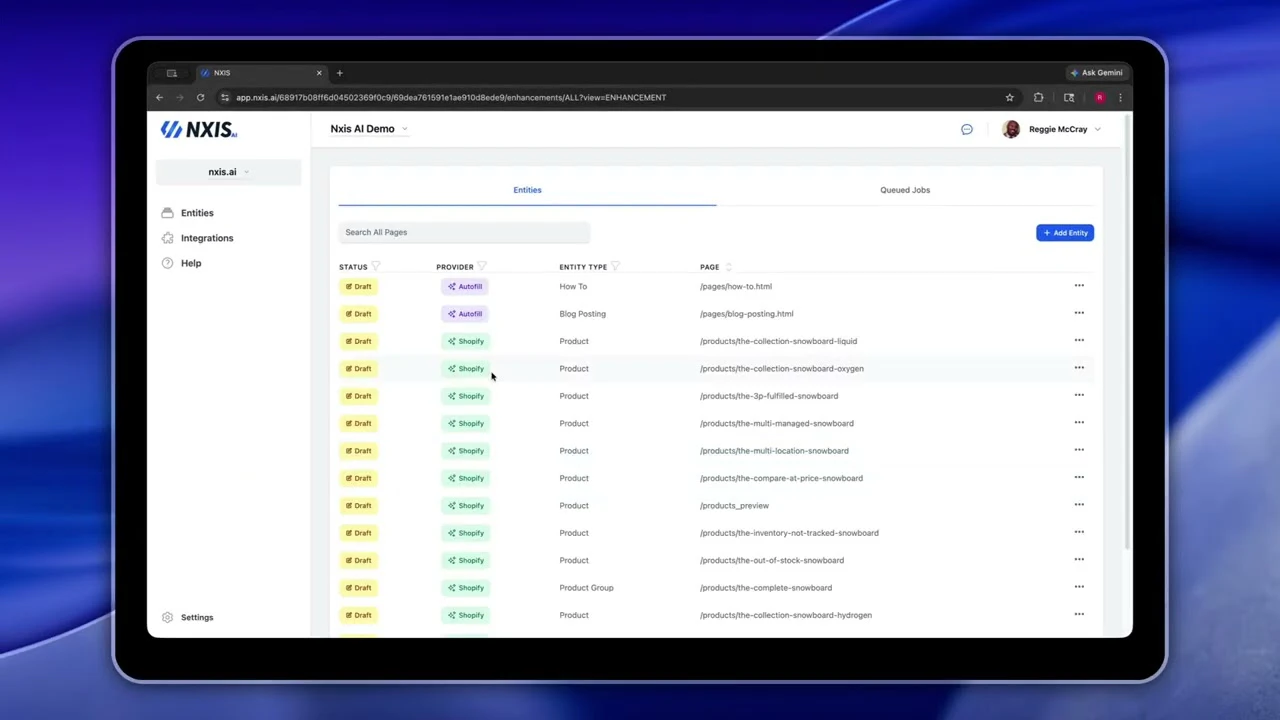
Task: Click Autofill badge on How To row
Action: [465, 287]
